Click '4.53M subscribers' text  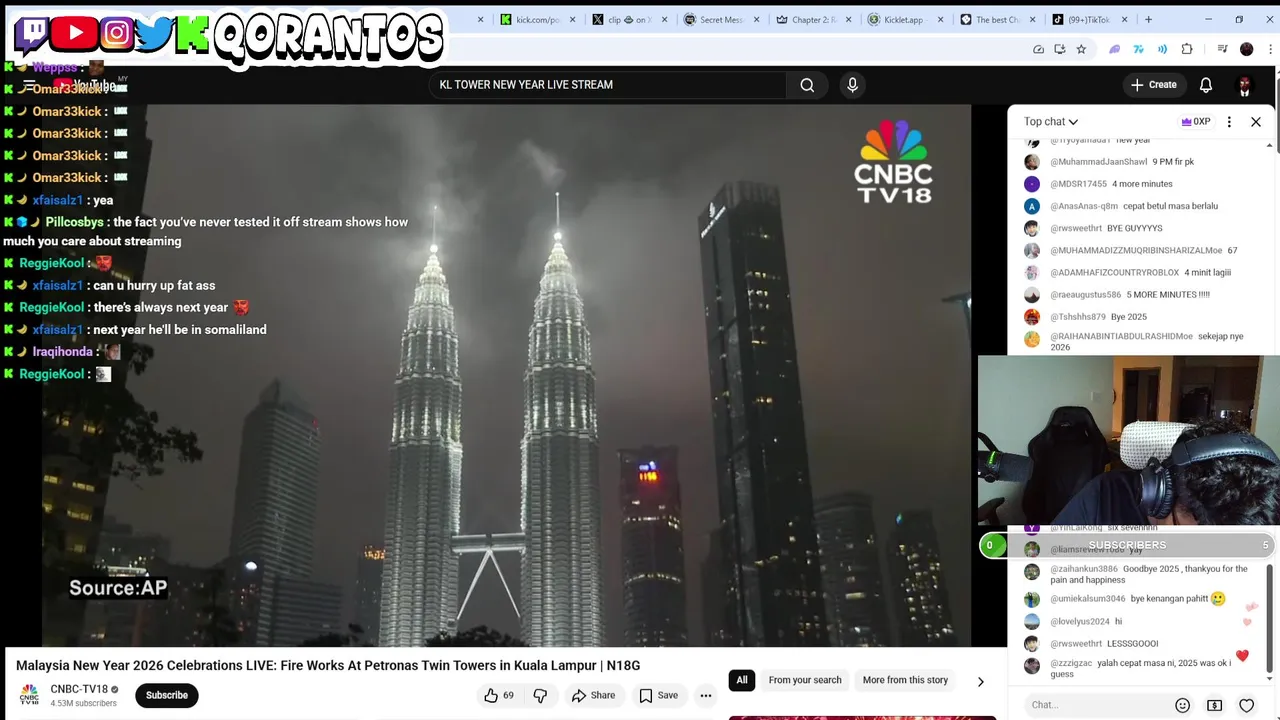[84, 704]
